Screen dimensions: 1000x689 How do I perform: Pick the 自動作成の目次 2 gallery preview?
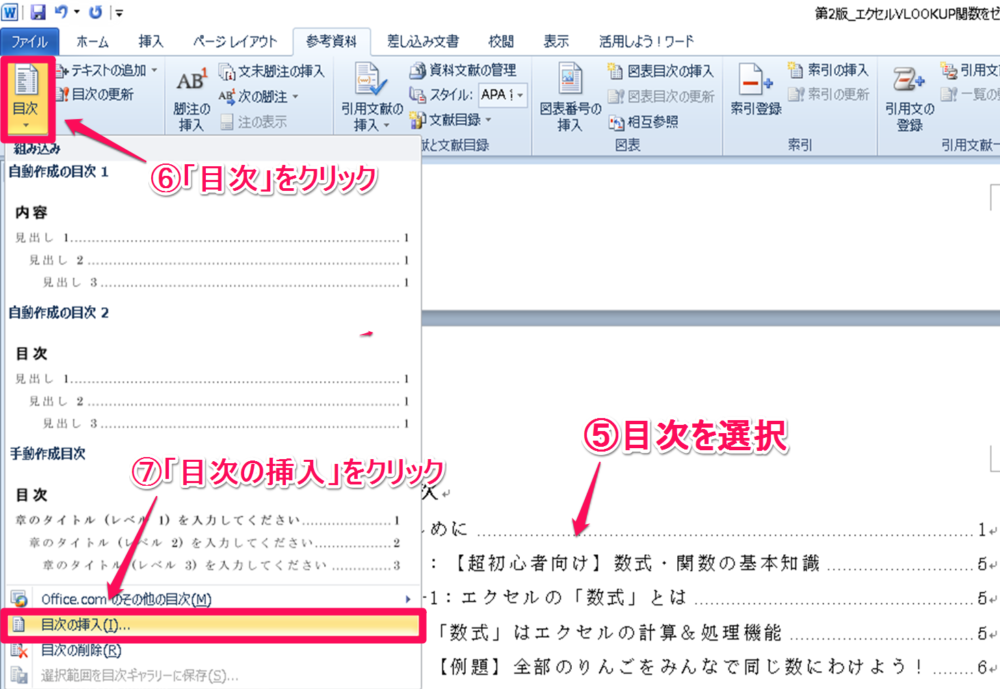point(211,375)
